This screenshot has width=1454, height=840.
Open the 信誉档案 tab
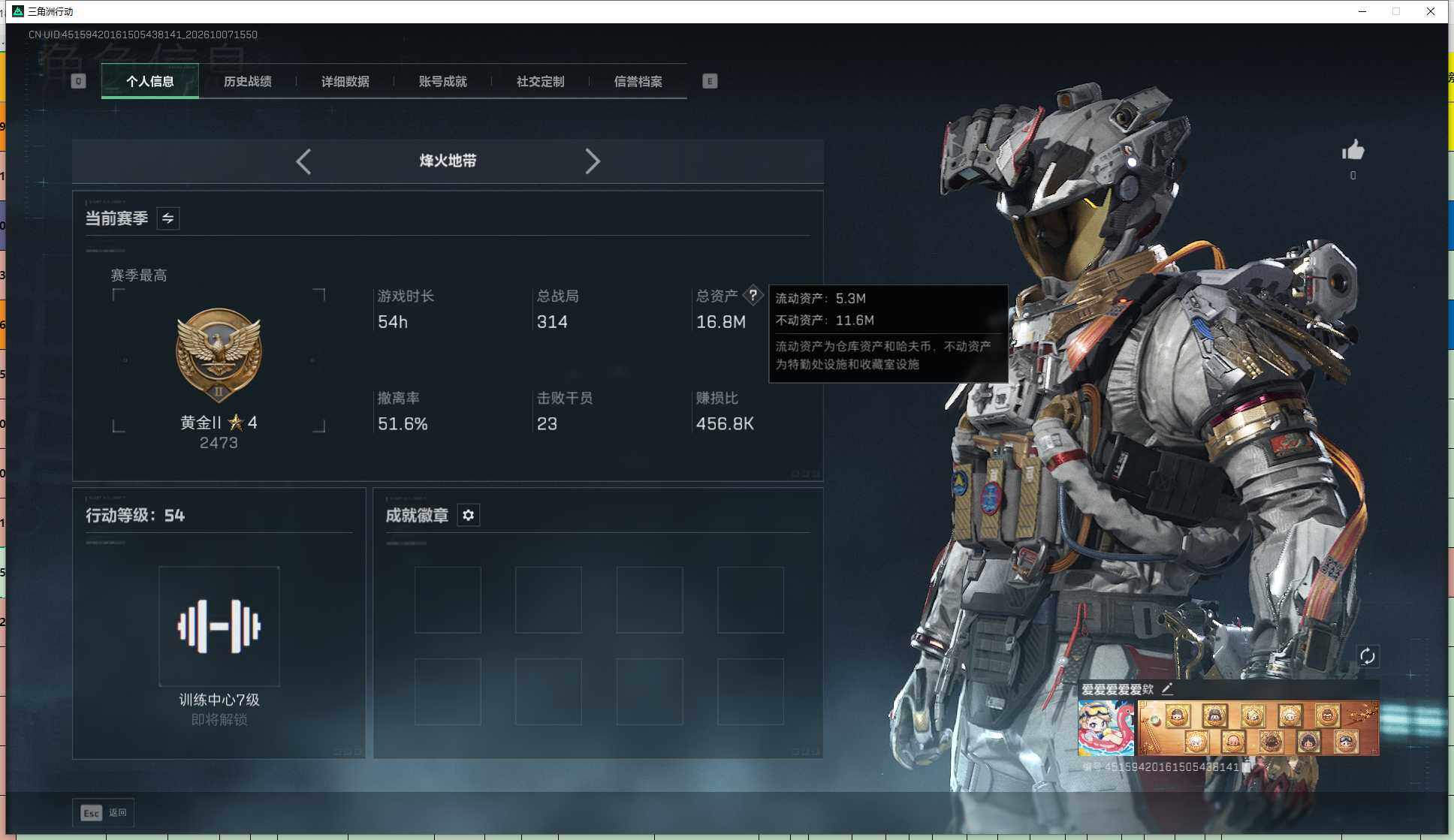pyautogui.click(x=638, y=81)
